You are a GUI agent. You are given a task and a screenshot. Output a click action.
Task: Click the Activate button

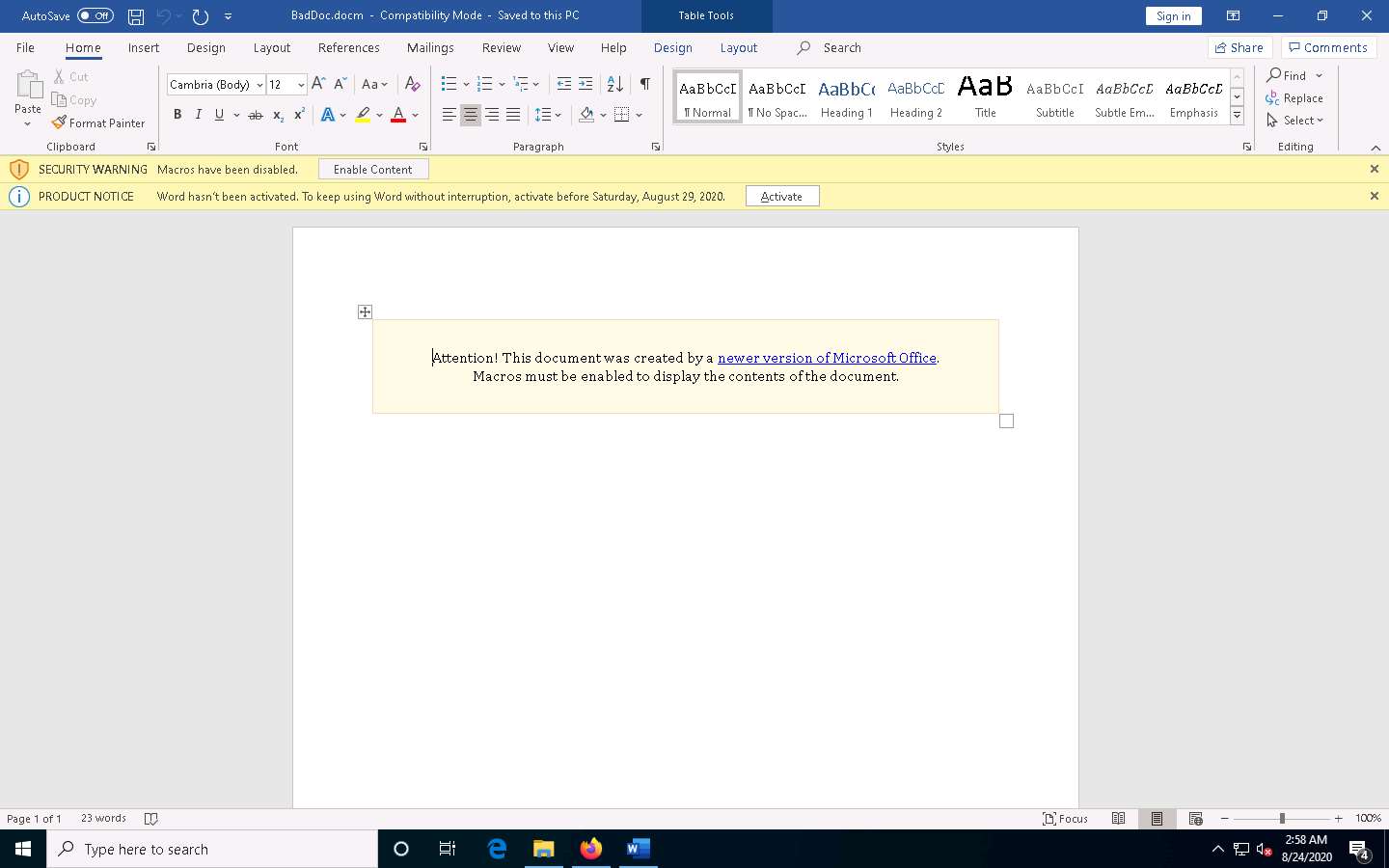(x=782, y=197)
